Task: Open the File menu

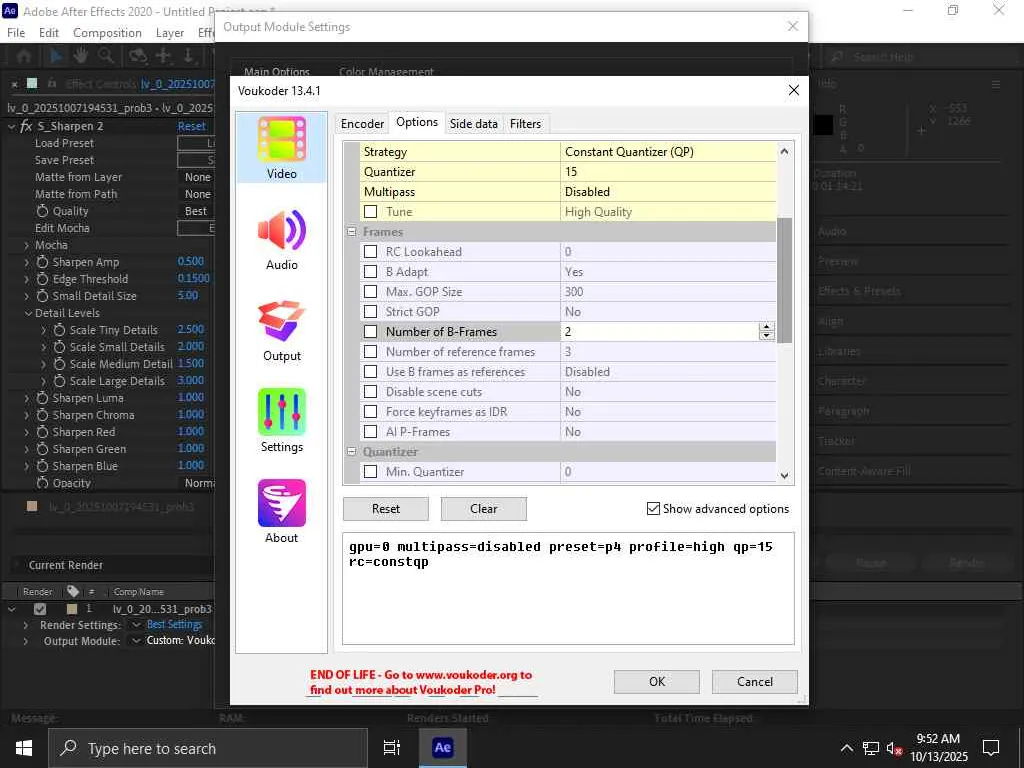Action: 16,33
